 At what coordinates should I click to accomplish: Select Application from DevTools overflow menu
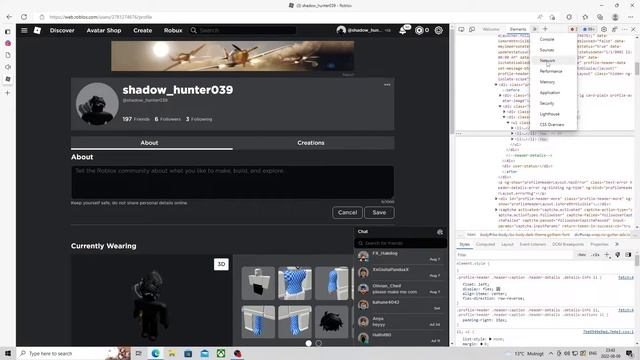pos(550,93)
